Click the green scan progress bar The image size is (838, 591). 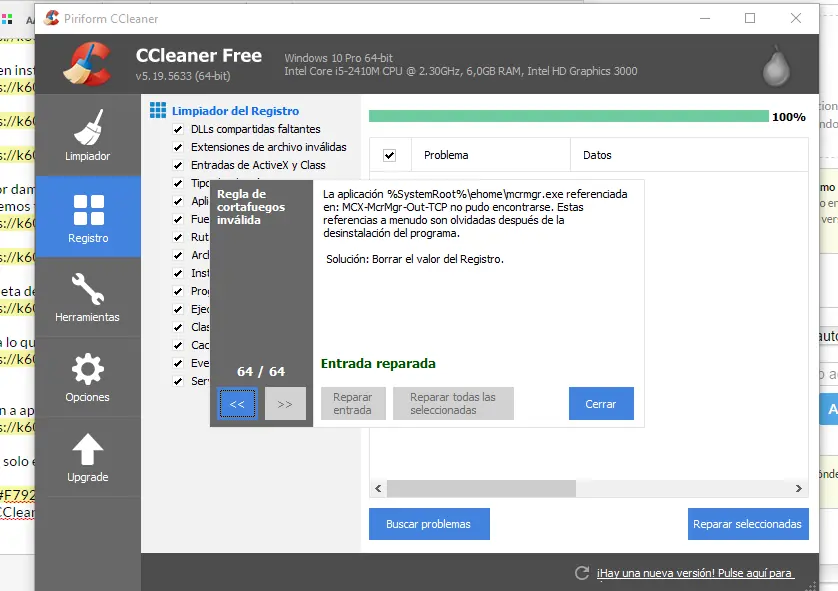click(569, 116)
